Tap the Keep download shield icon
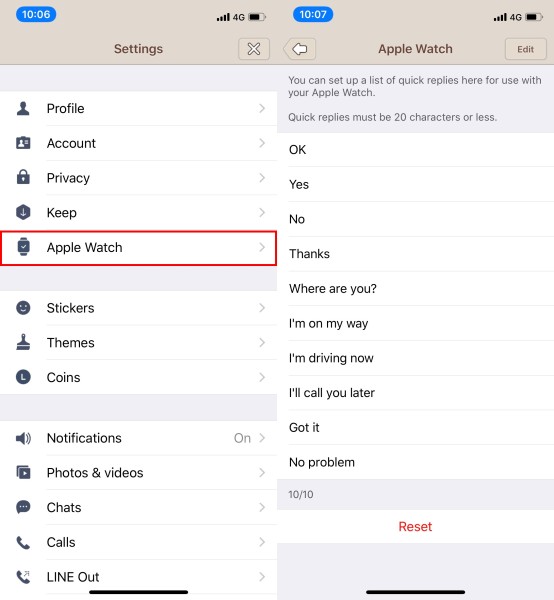 [x=23, y=212]
